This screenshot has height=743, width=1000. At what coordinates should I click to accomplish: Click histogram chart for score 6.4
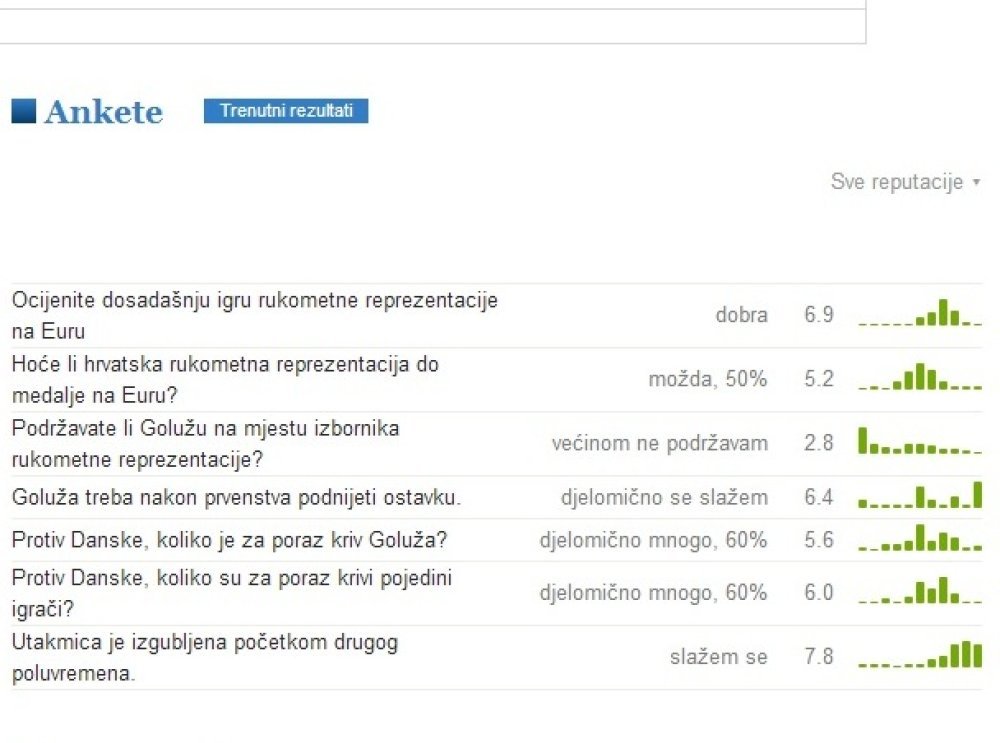(920, 496)
